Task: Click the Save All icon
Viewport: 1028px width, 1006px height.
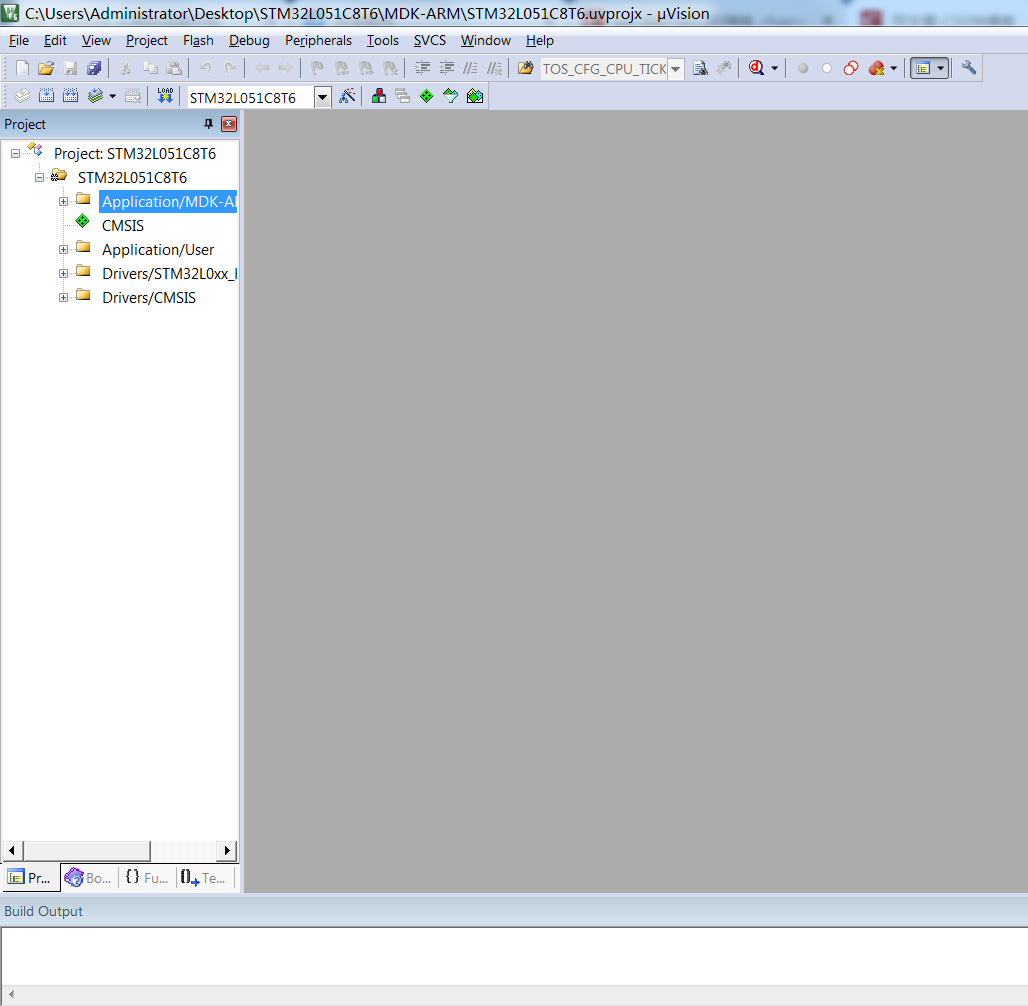Action: pyautogui.click(x=94, y=68)
